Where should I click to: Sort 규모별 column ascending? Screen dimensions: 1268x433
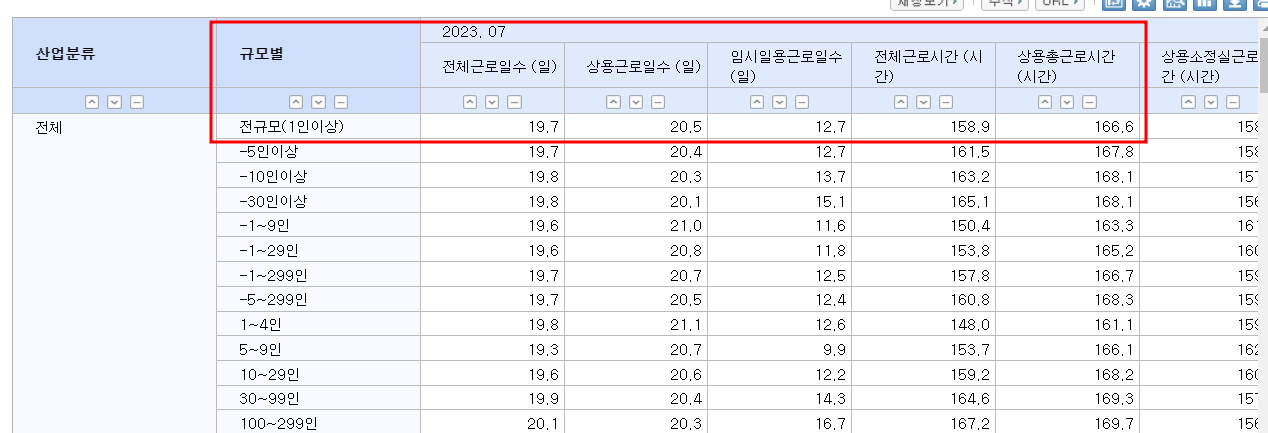pyautogui.click(x=296, y=101)
